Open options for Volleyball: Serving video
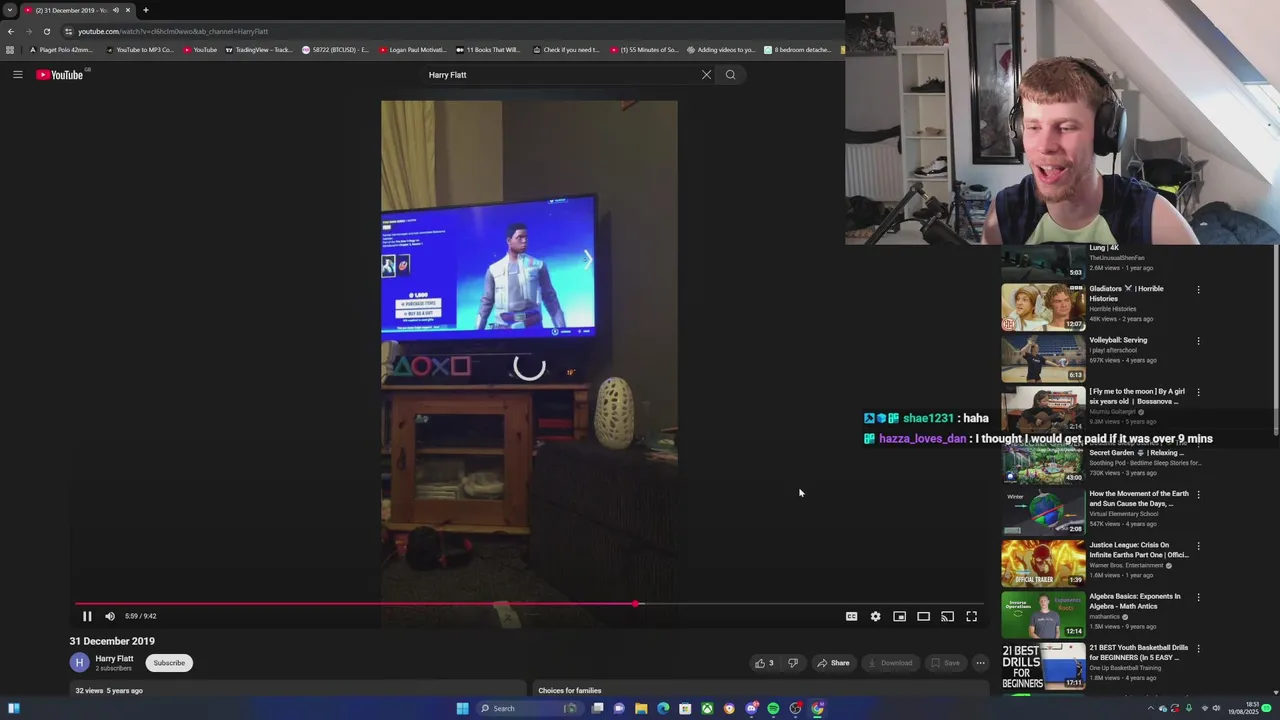The image size is (1280, 720). 1198,341
